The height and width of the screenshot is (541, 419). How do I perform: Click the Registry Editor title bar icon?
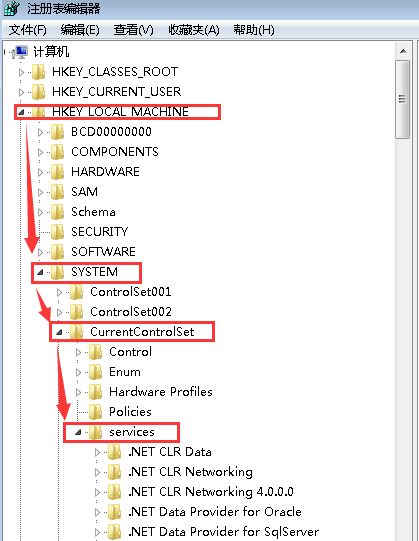tap(11, 8)
